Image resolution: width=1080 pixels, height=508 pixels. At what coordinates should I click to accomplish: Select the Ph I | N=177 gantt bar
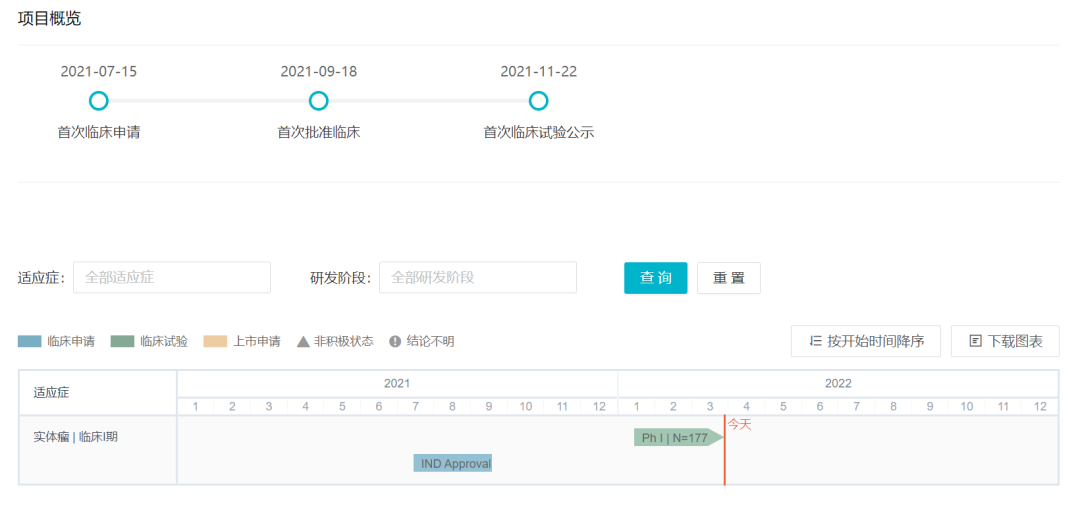point(676,437)
